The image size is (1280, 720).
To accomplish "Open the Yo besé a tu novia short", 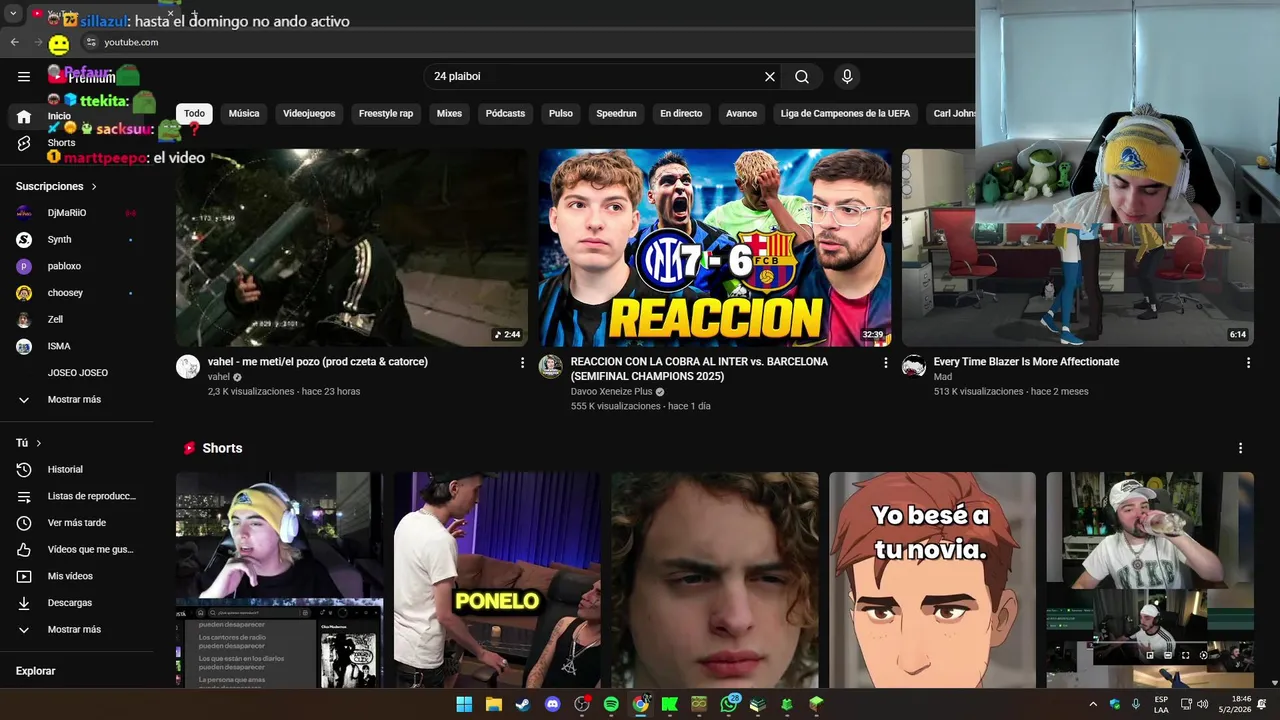I will (x=932, y=580).
